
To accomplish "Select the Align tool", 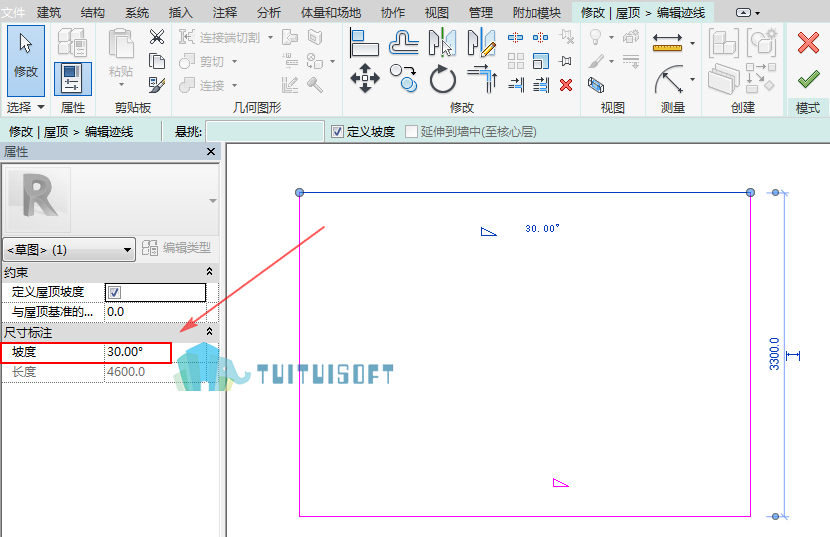I will click(365, 43).
